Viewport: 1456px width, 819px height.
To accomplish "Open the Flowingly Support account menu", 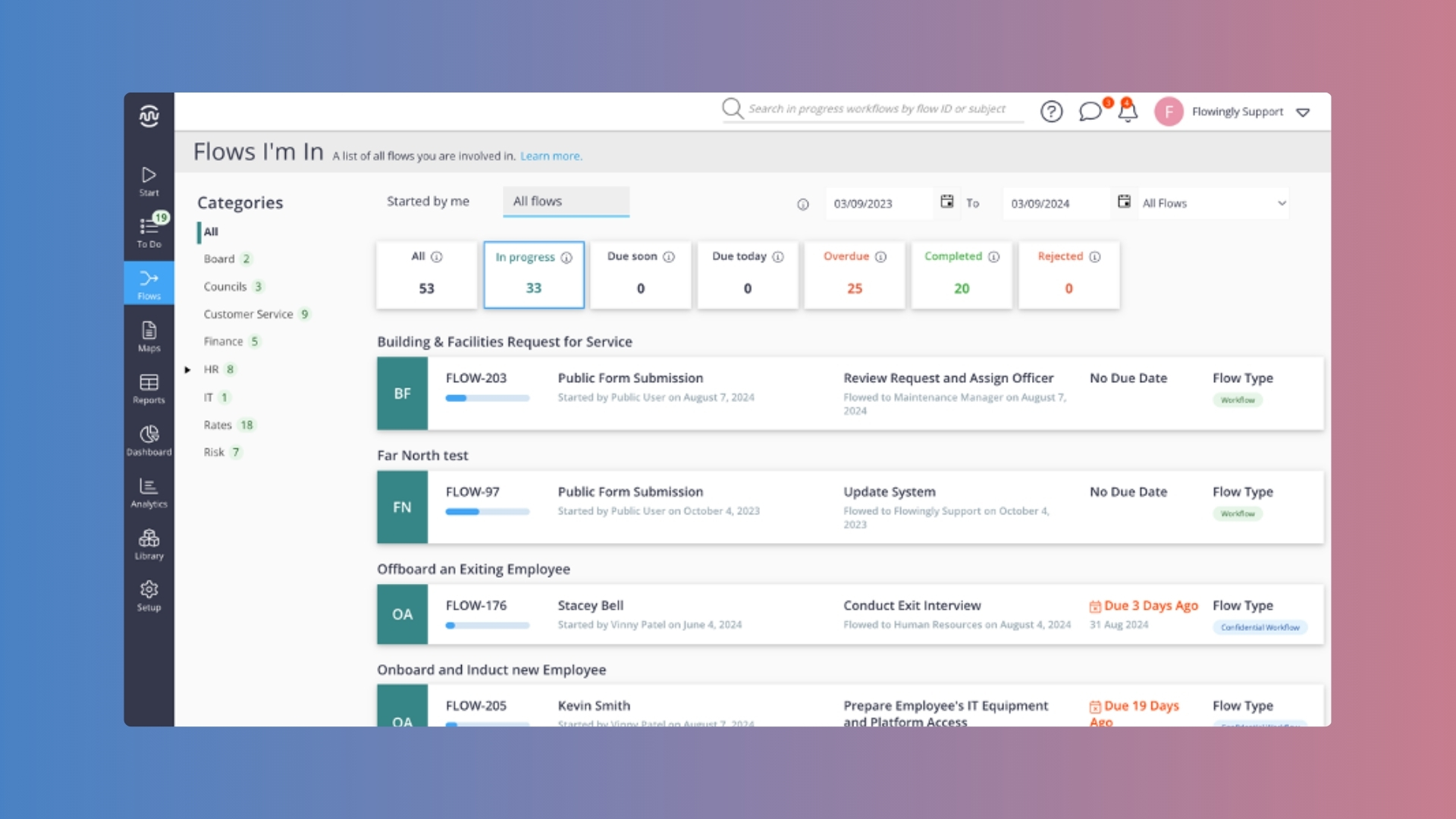I will [1238, 111].
